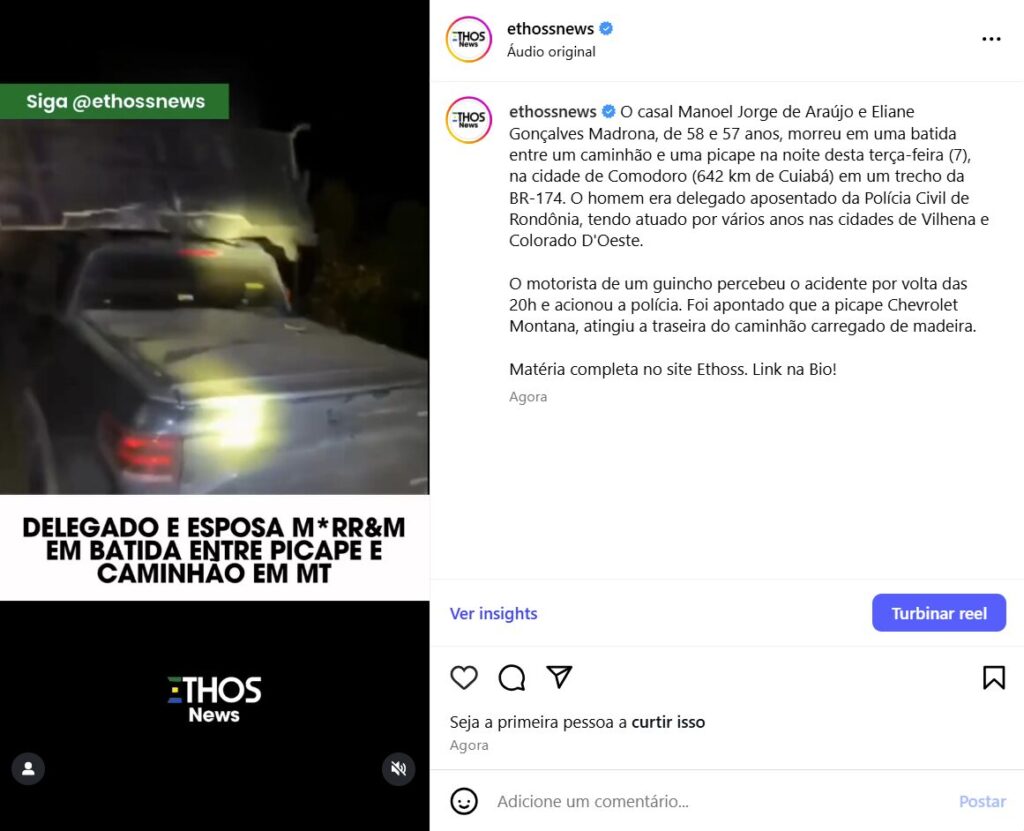This screenshot has width=1024, height=831.
Task: Click curtir isso text
Action: 668,722
